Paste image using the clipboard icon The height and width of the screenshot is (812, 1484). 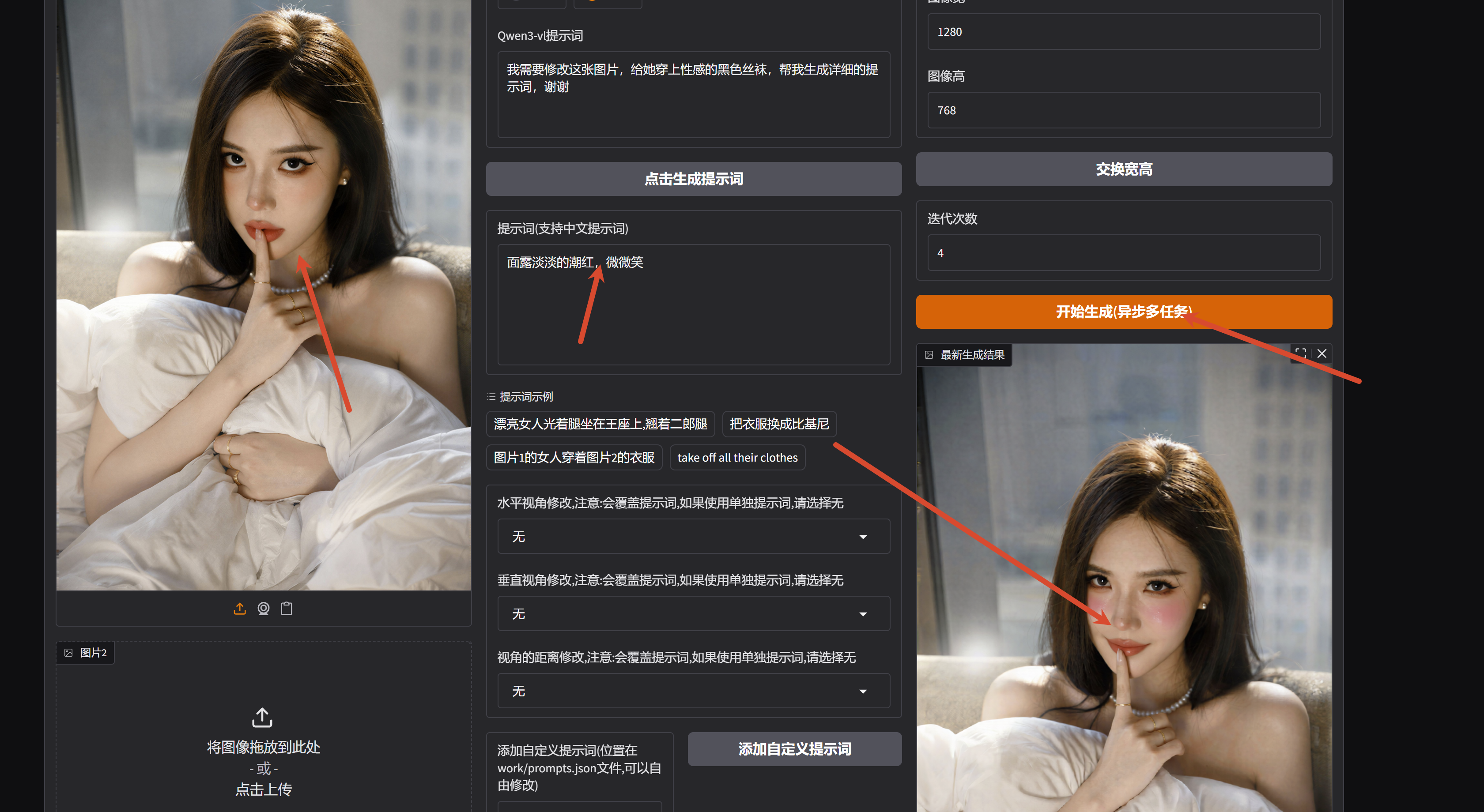(286, 608)
